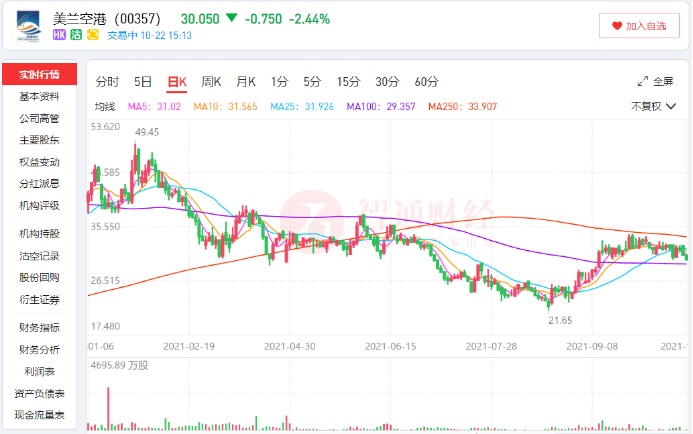Click the 美兰空港 company logo
Image resolution: width=693 pixels, height=434 pixels.
pyautogui.click(x=28, y=26)
